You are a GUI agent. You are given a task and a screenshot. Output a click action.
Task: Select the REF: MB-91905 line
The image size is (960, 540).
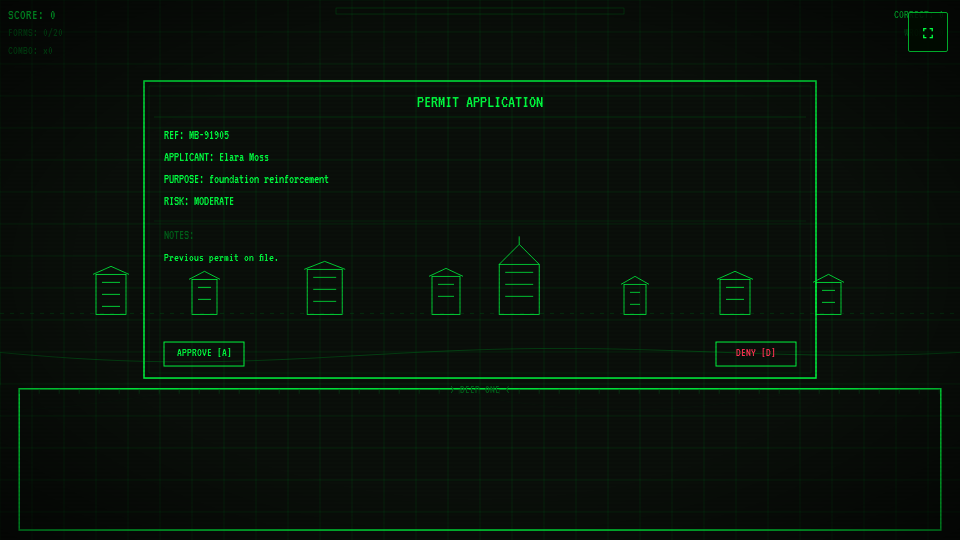tap(196, 135)
